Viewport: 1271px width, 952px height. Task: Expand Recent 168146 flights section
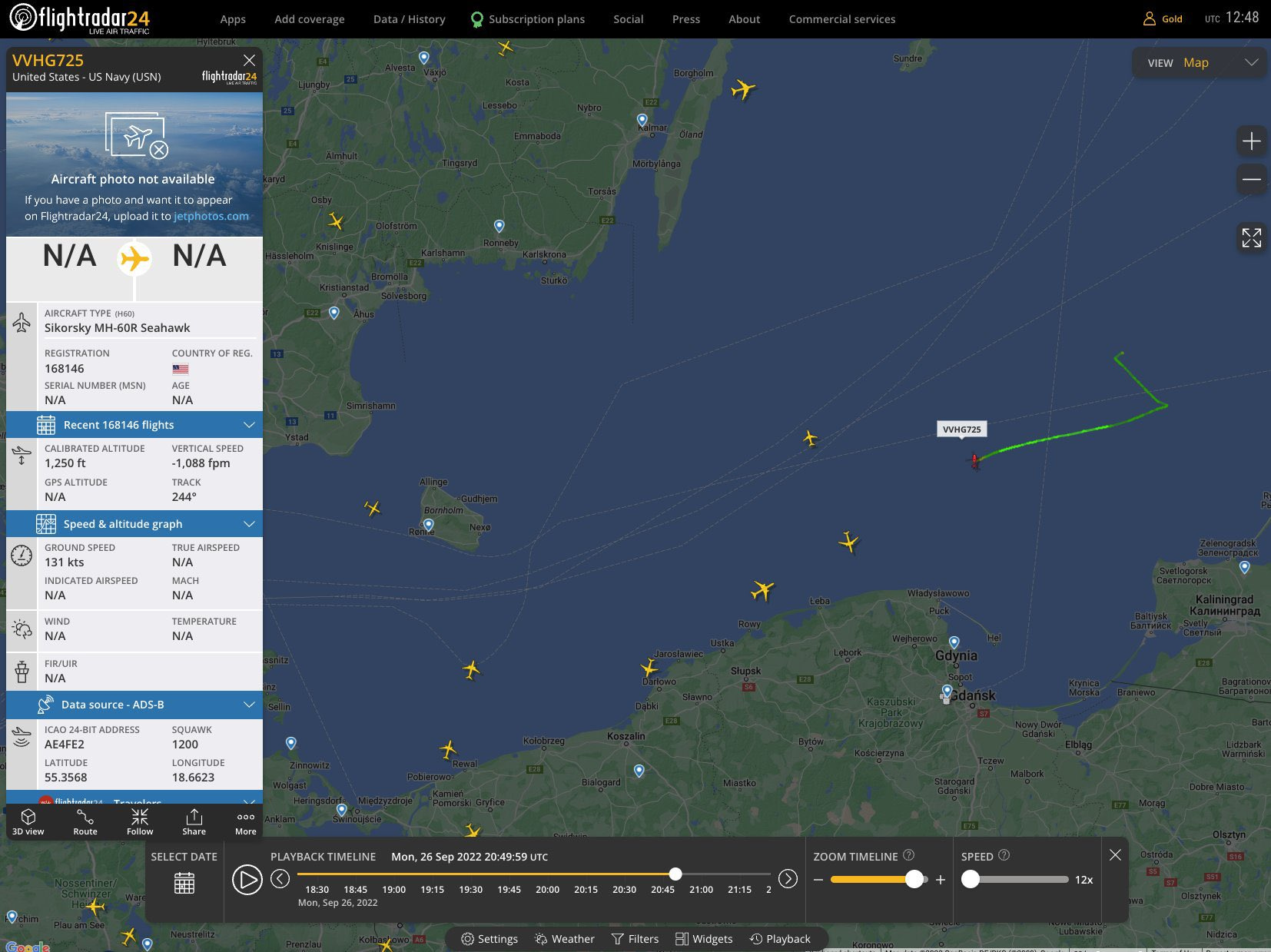click(134, 425)
